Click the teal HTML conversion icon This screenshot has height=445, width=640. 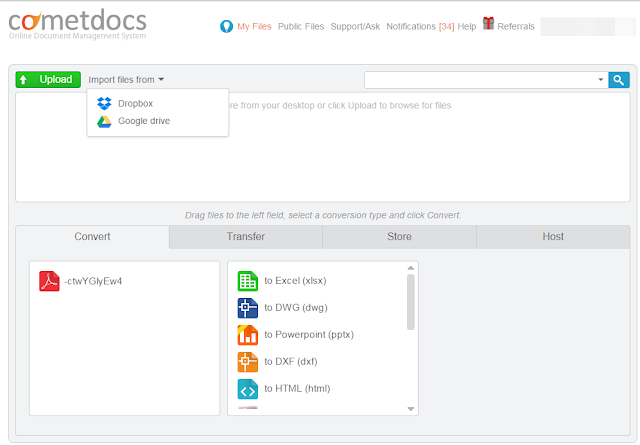pos(248,389)
